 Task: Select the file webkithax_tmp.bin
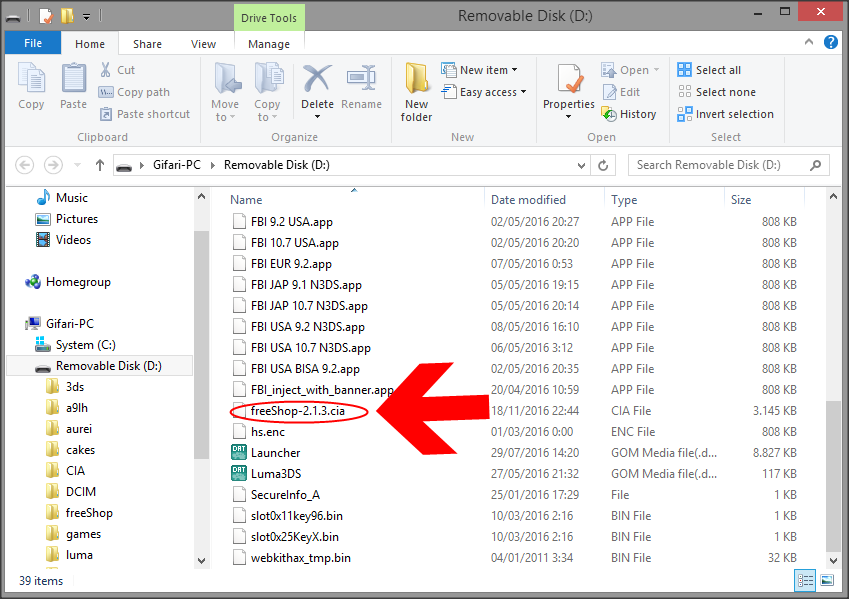point(292,558)
